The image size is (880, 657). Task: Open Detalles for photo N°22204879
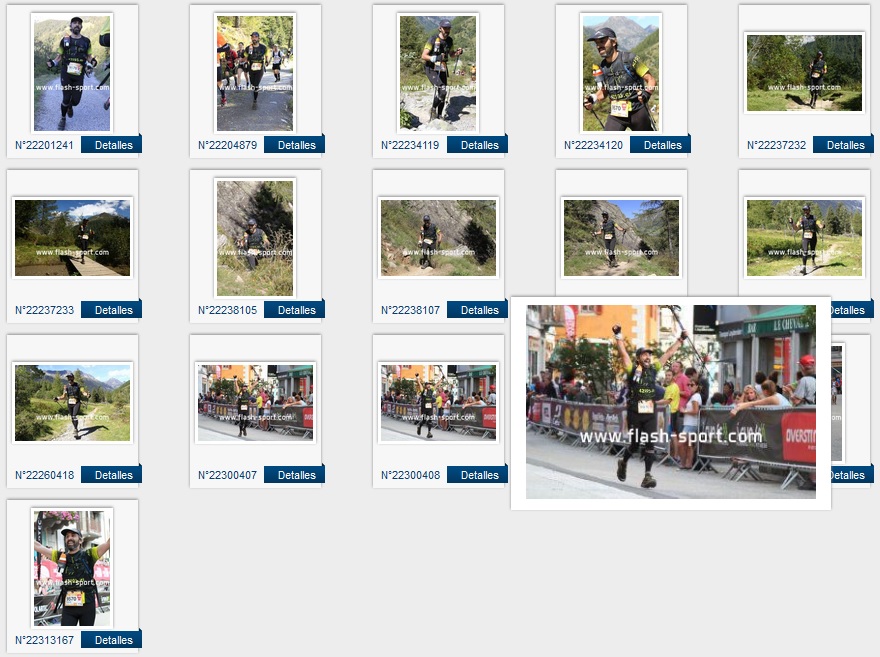[296, 145]
